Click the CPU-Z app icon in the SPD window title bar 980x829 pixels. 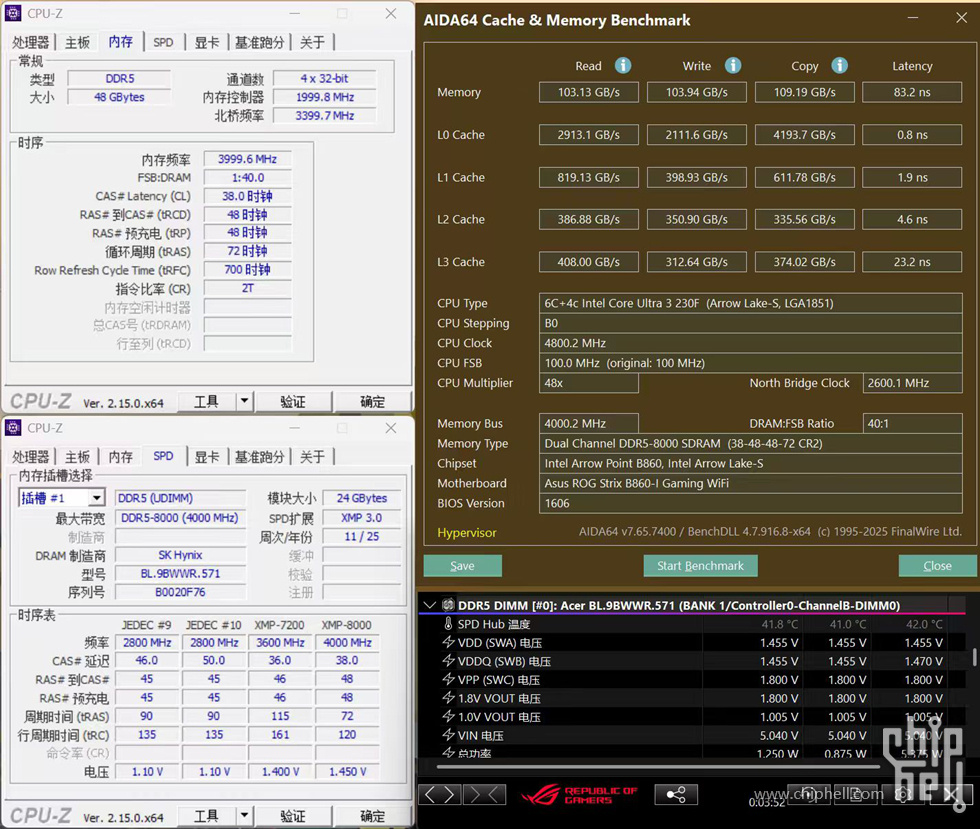pos(13,428)
